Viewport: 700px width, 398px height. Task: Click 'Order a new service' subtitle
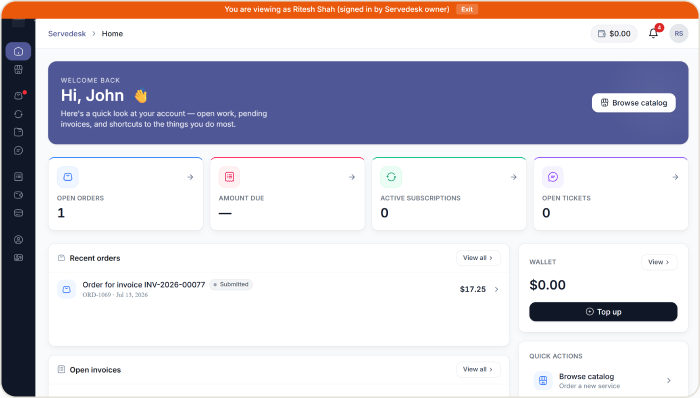(589, 386)
